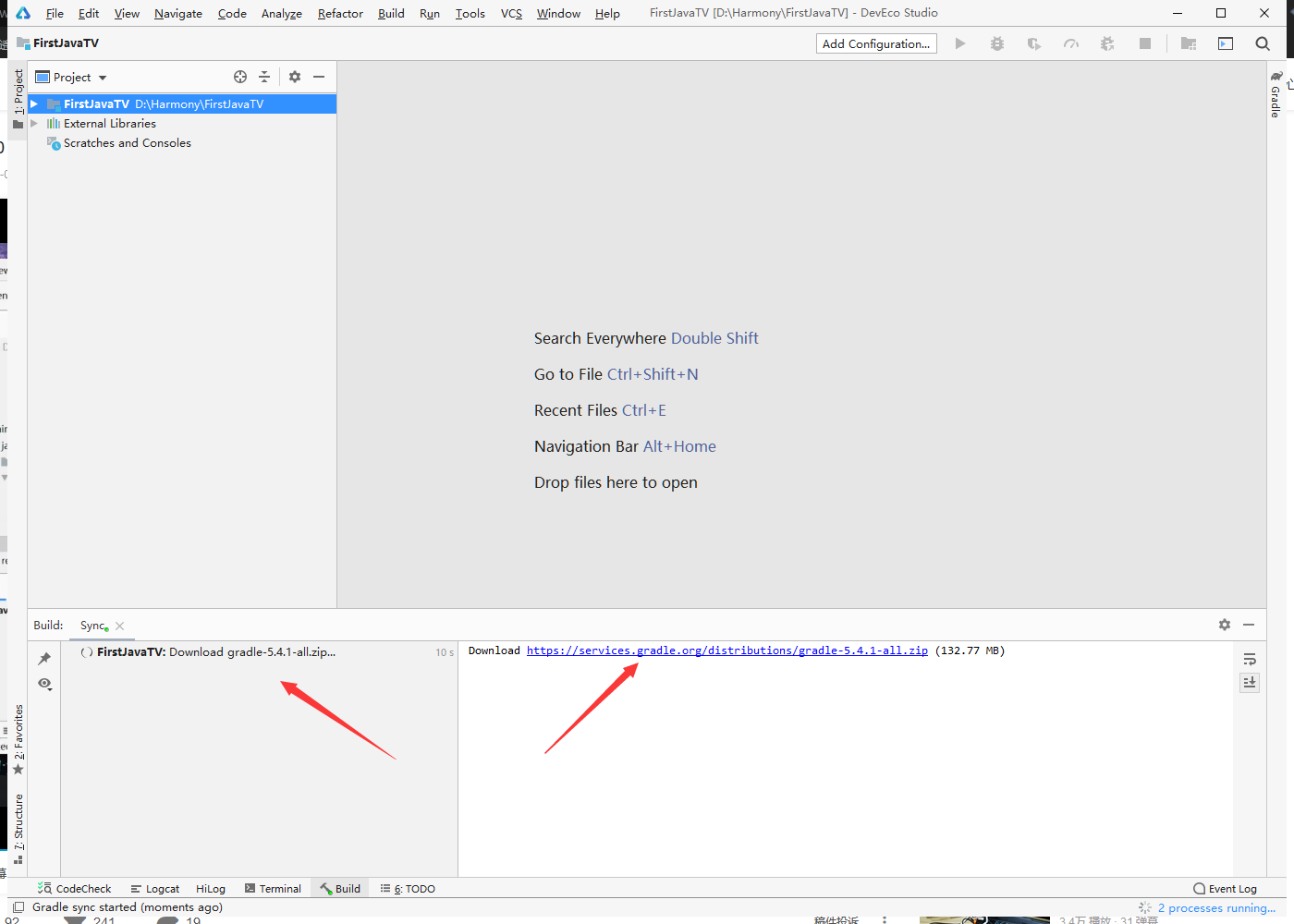Click the Locate/Select Opened File target icon

[240, 77]
